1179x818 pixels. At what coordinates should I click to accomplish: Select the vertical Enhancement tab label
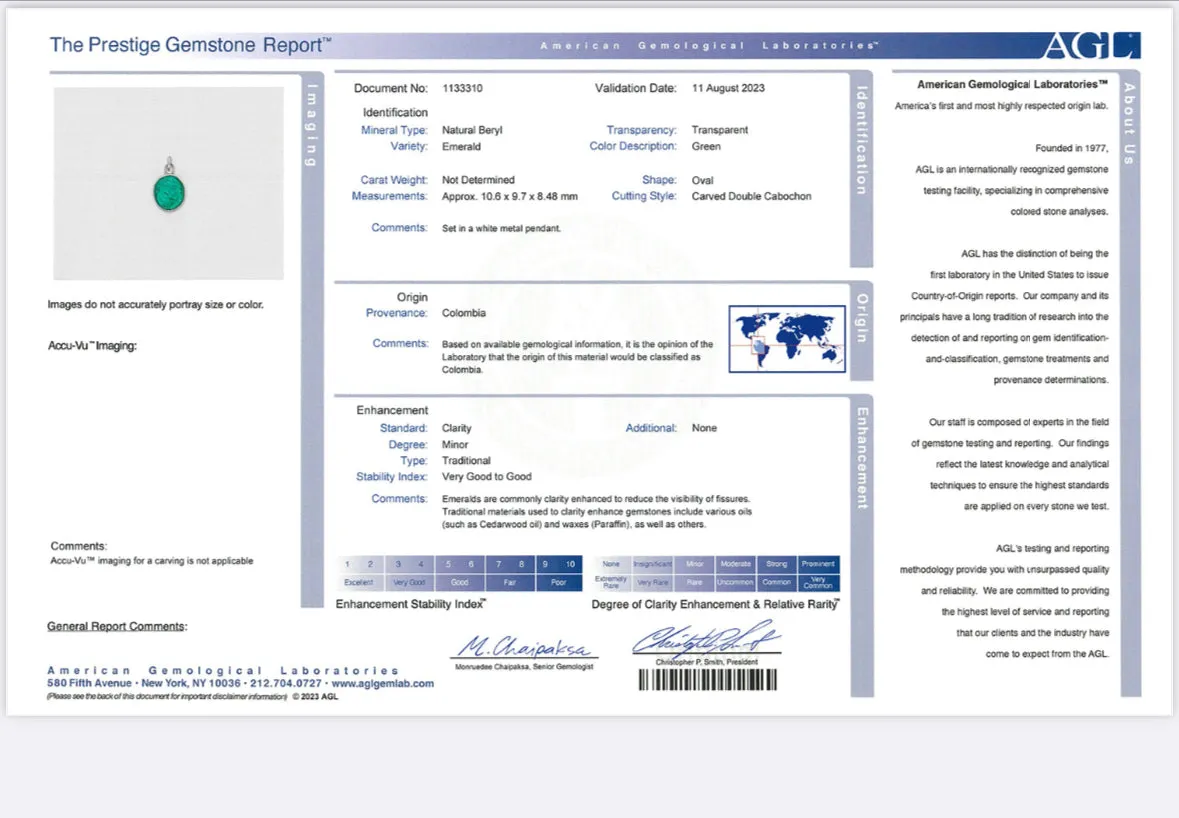(862, 458)
